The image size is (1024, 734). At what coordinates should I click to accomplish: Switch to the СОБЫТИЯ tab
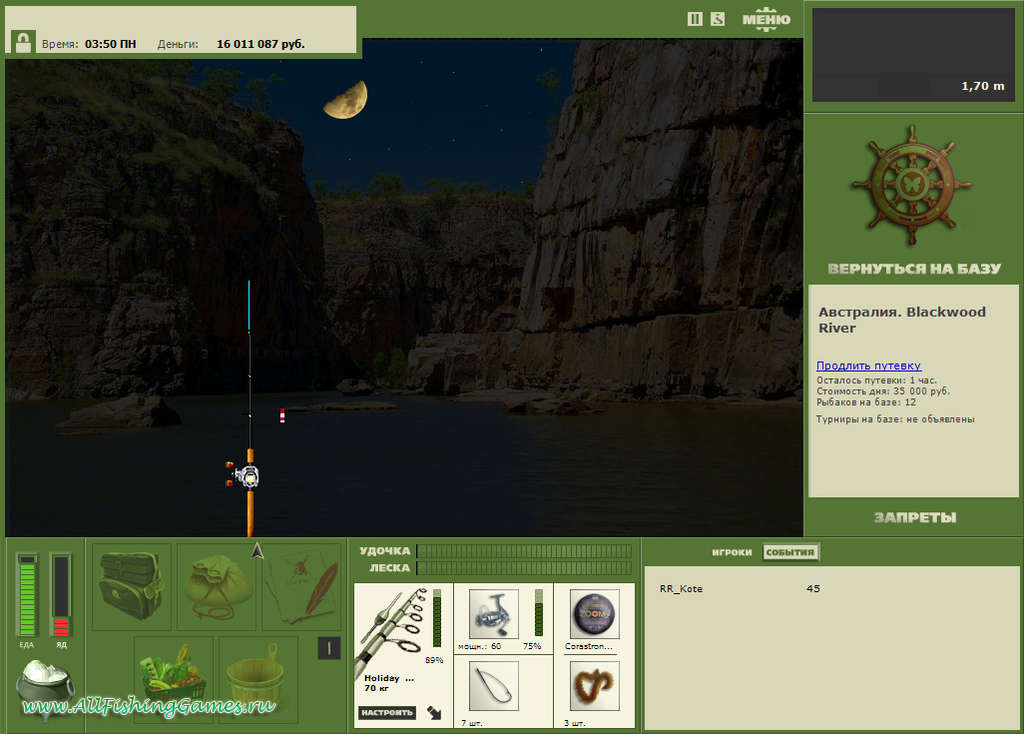(x=790, y=552)
